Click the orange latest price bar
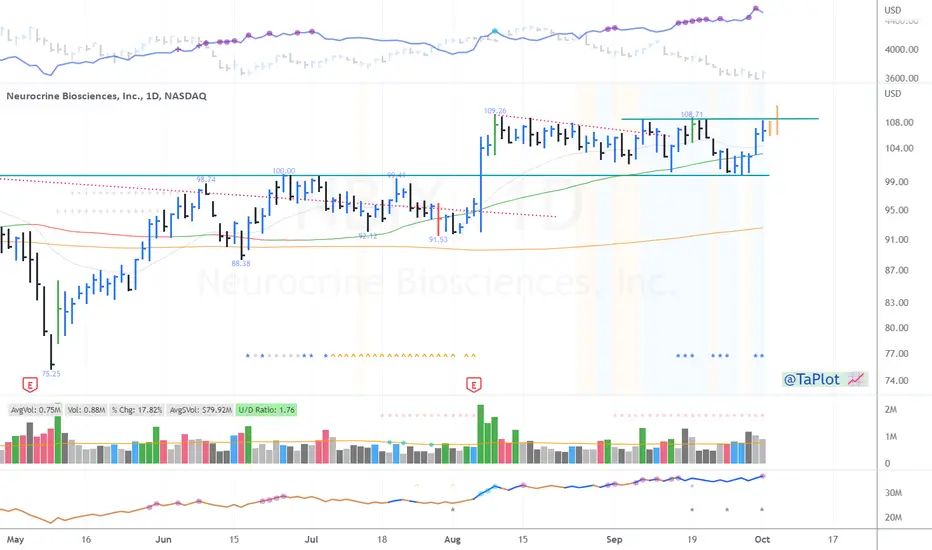The height and width of the screenshot is (550, 932). (777, 120)
